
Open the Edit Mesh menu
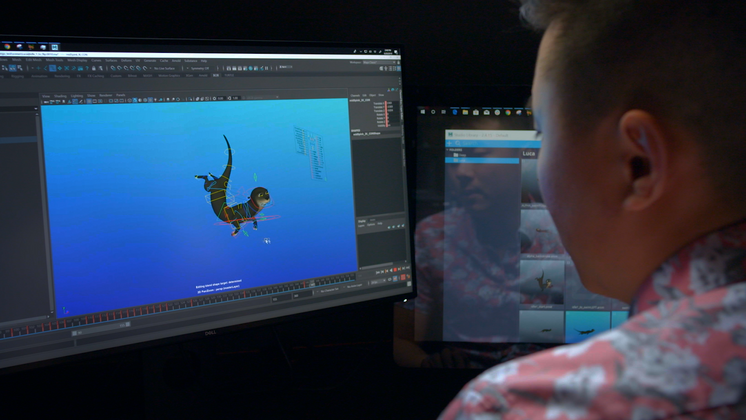[x=34, y=60]
